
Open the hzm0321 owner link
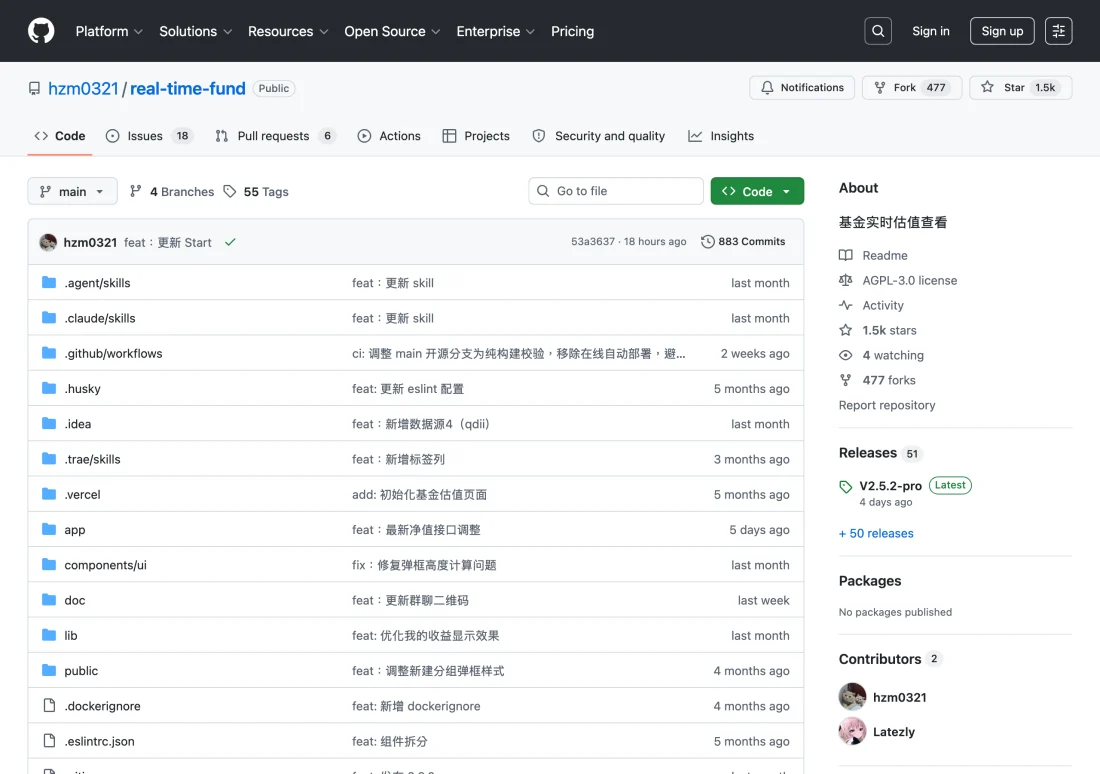83,88
